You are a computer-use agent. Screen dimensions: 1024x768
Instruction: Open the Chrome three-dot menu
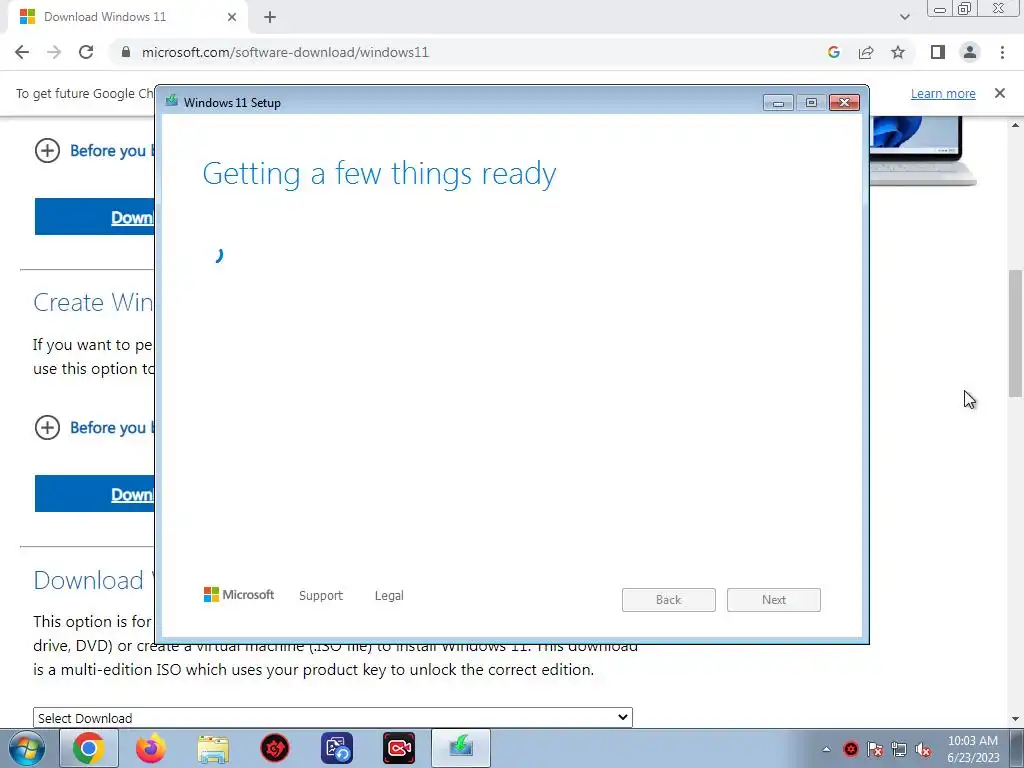click(1002, 52)
